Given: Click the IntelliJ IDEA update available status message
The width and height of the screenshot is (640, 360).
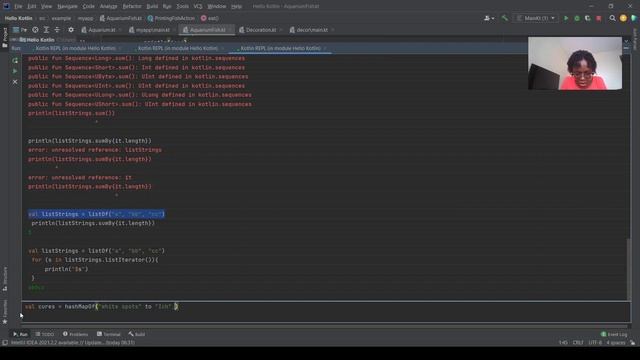Looking at the screenshot, I should click(73, 343).
